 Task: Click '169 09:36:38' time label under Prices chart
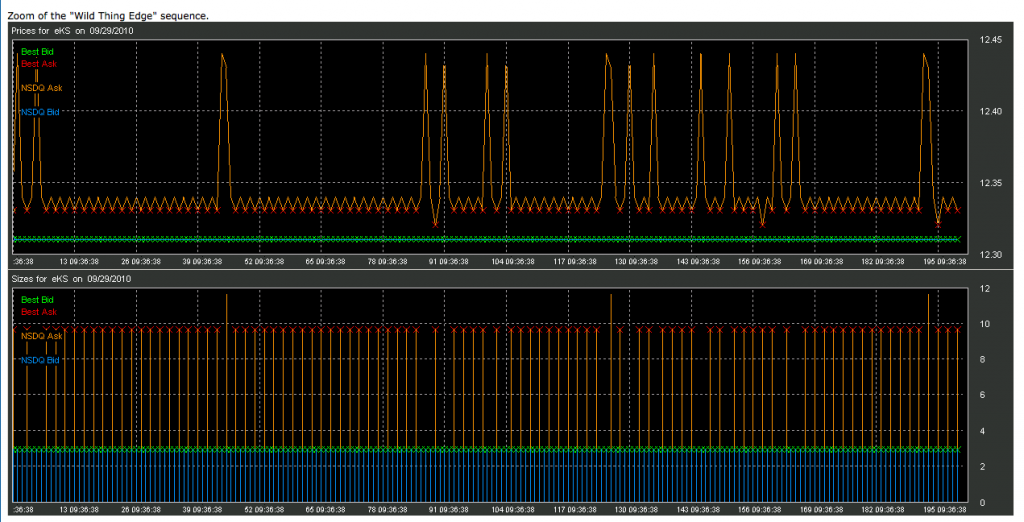click(821, 261)
